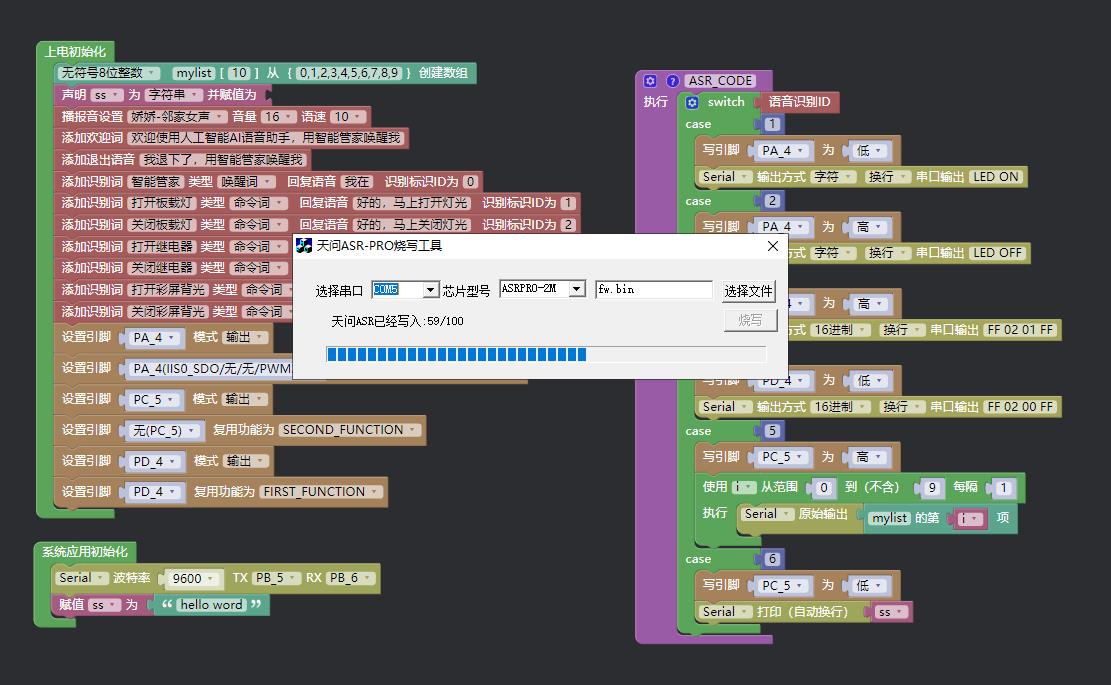Open PC_5 pin dropdown under case 6
Screen dimensions: 1111x685
click(x=782, y=586)
